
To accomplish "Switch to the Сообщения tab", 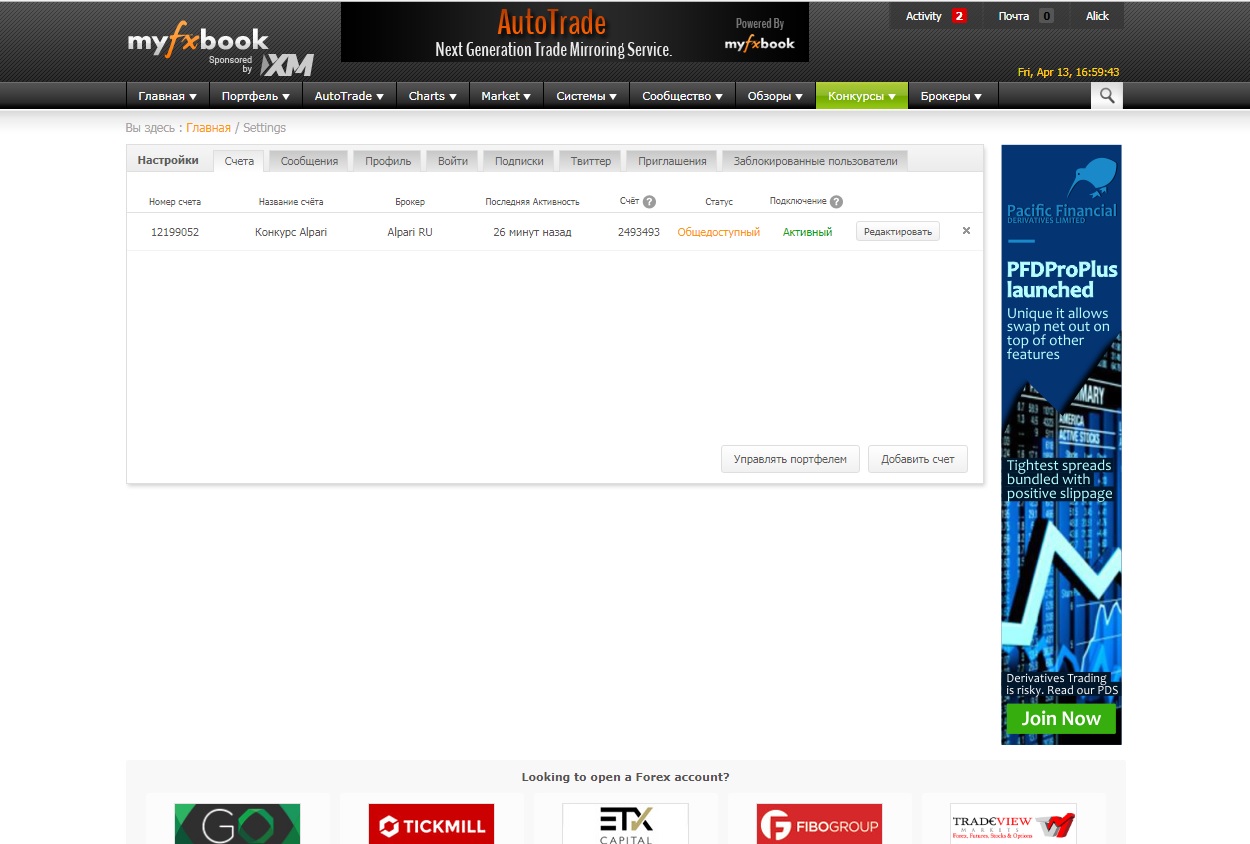I will (309, 161).
